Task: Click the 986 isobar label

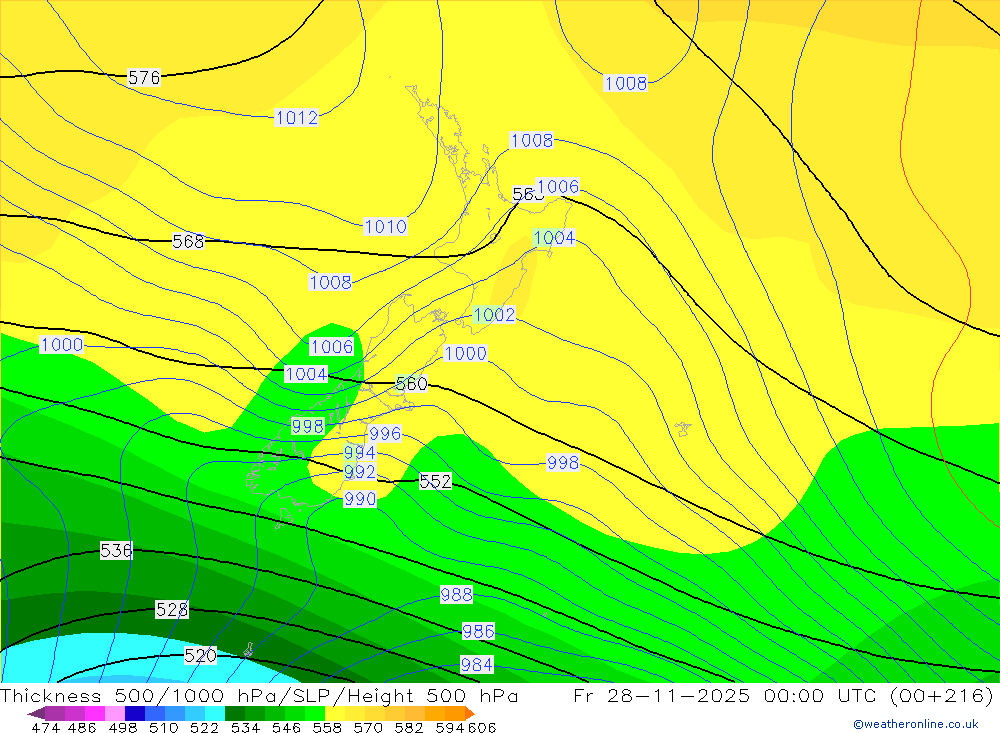Action: tap(478, 631)
